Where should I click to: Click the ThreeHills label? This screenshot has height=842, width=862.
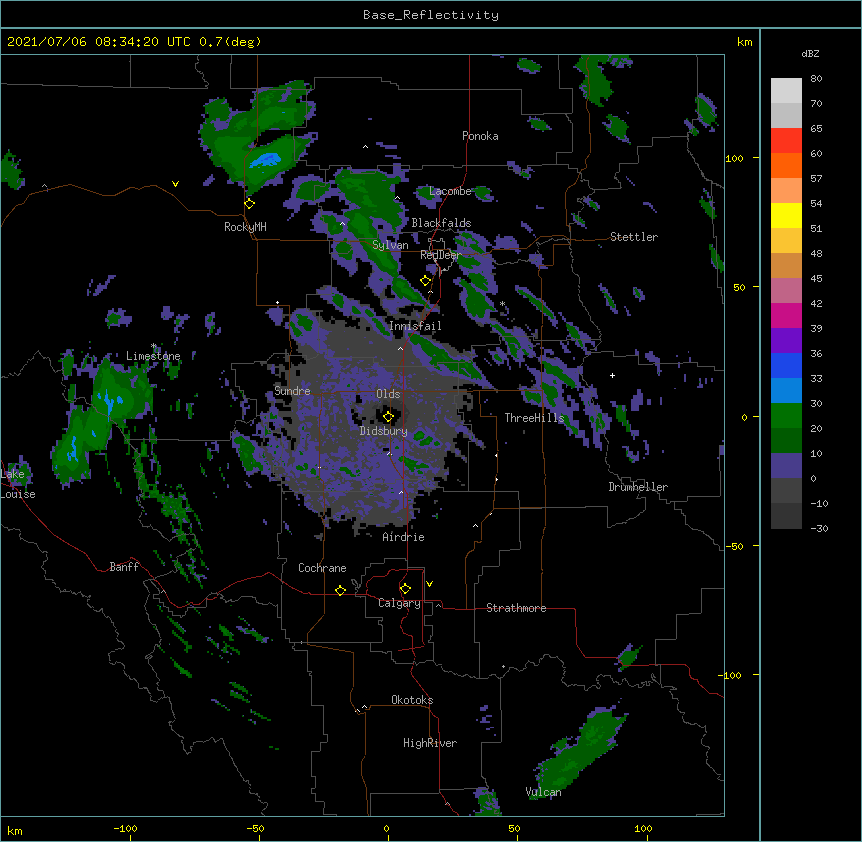(534, 418)
